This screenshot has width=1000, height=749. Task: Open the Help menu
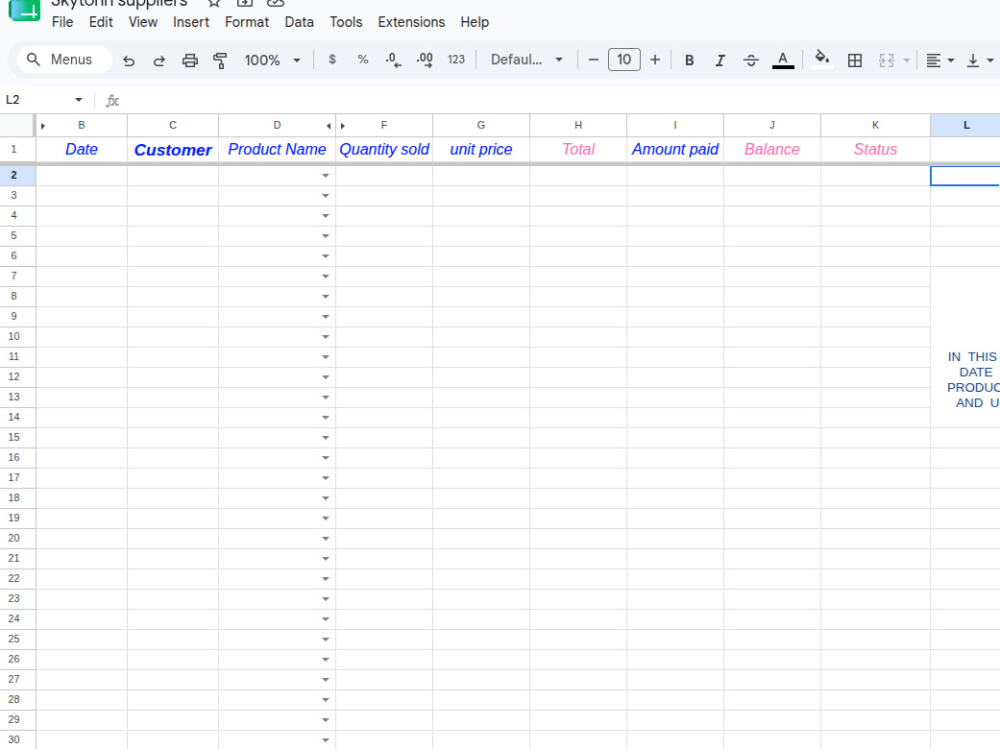474,22
